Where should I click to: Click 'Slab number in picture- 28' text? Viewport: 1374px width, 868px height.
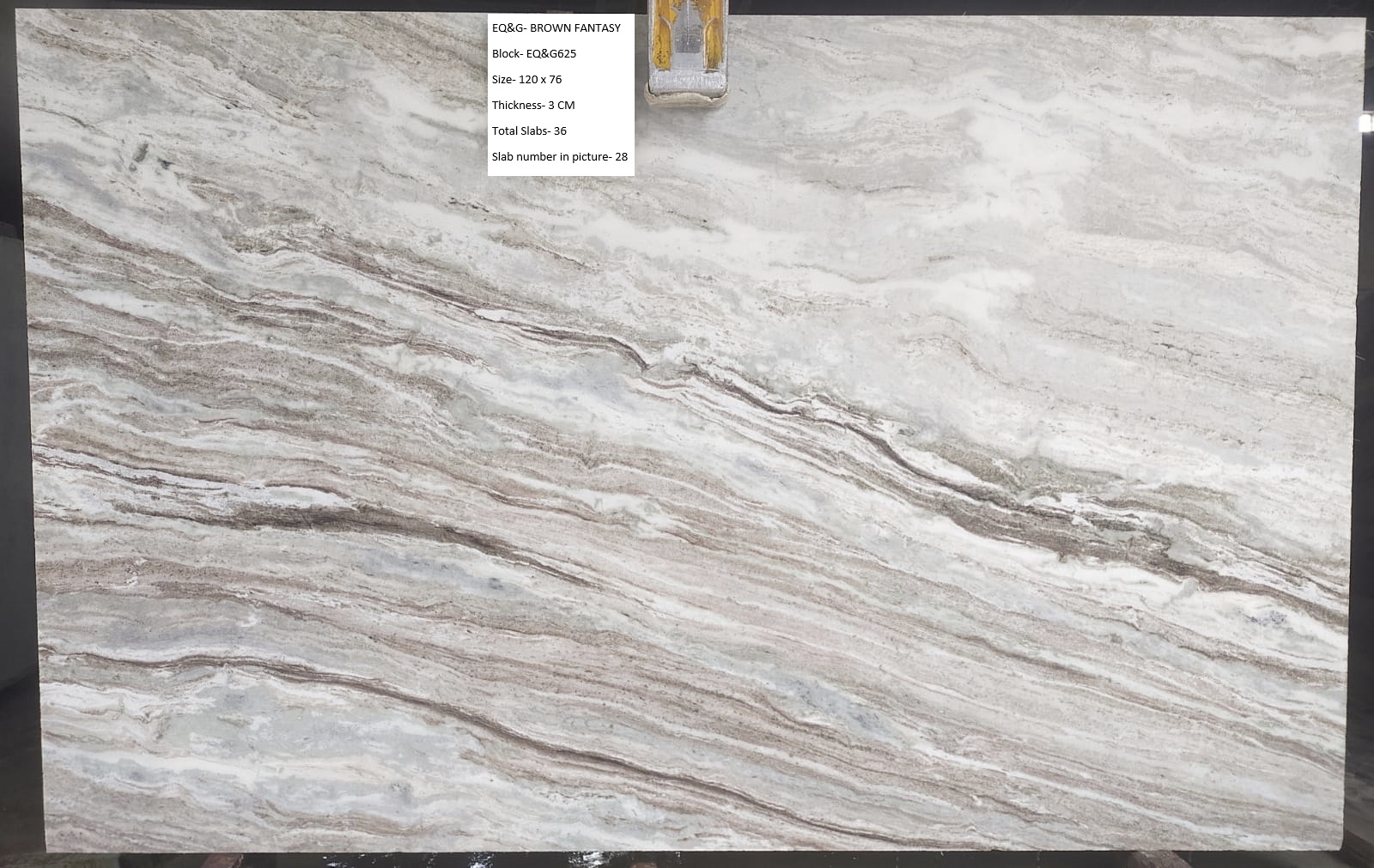click(x=559, y=157)
